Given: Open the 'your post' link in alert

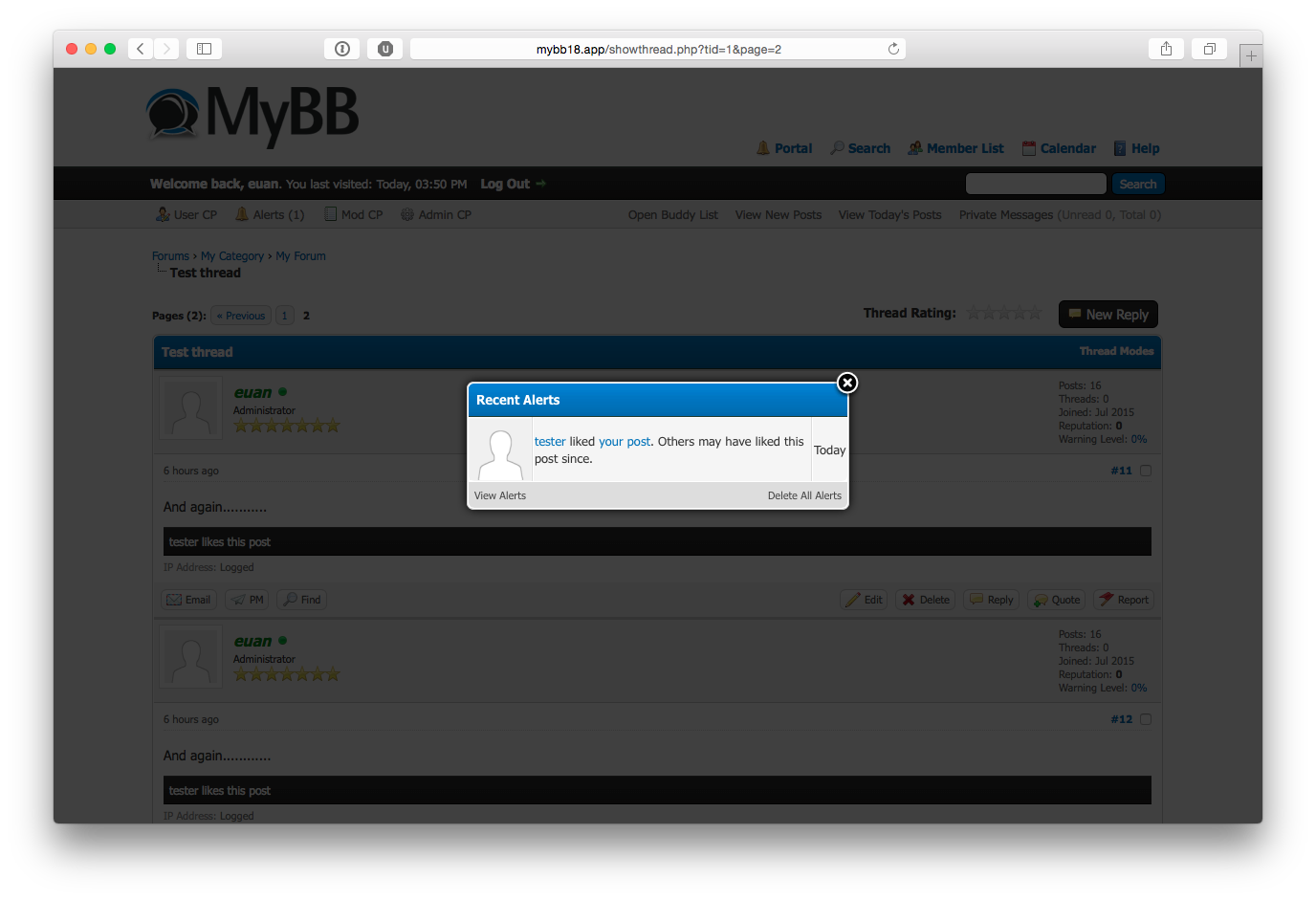Looking at the screenshot, I should point(625,442).
